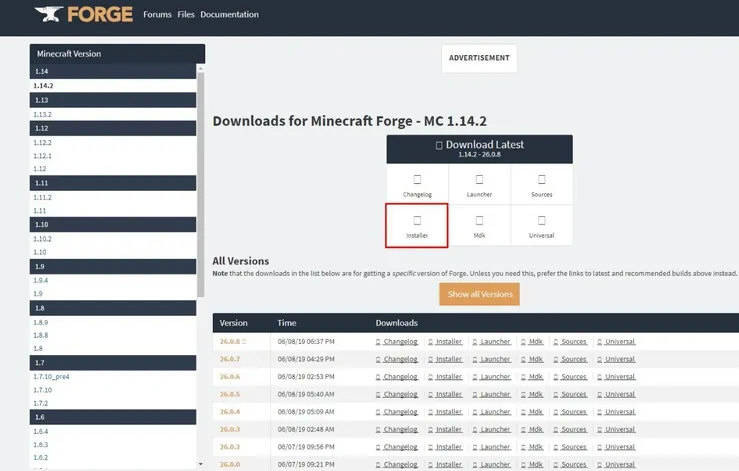Select Minecraft version 1.6.4 in sidebar
This screenshot has width=739, height=471.
pyautogui.click(x=41, y=431)
